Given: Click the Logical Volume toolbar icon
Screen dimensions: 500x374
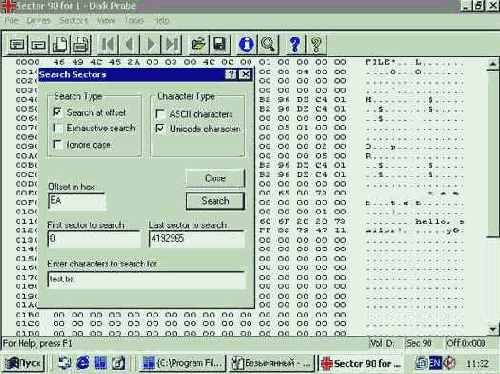Looking at the screenshot, I should tap(39, 44).
